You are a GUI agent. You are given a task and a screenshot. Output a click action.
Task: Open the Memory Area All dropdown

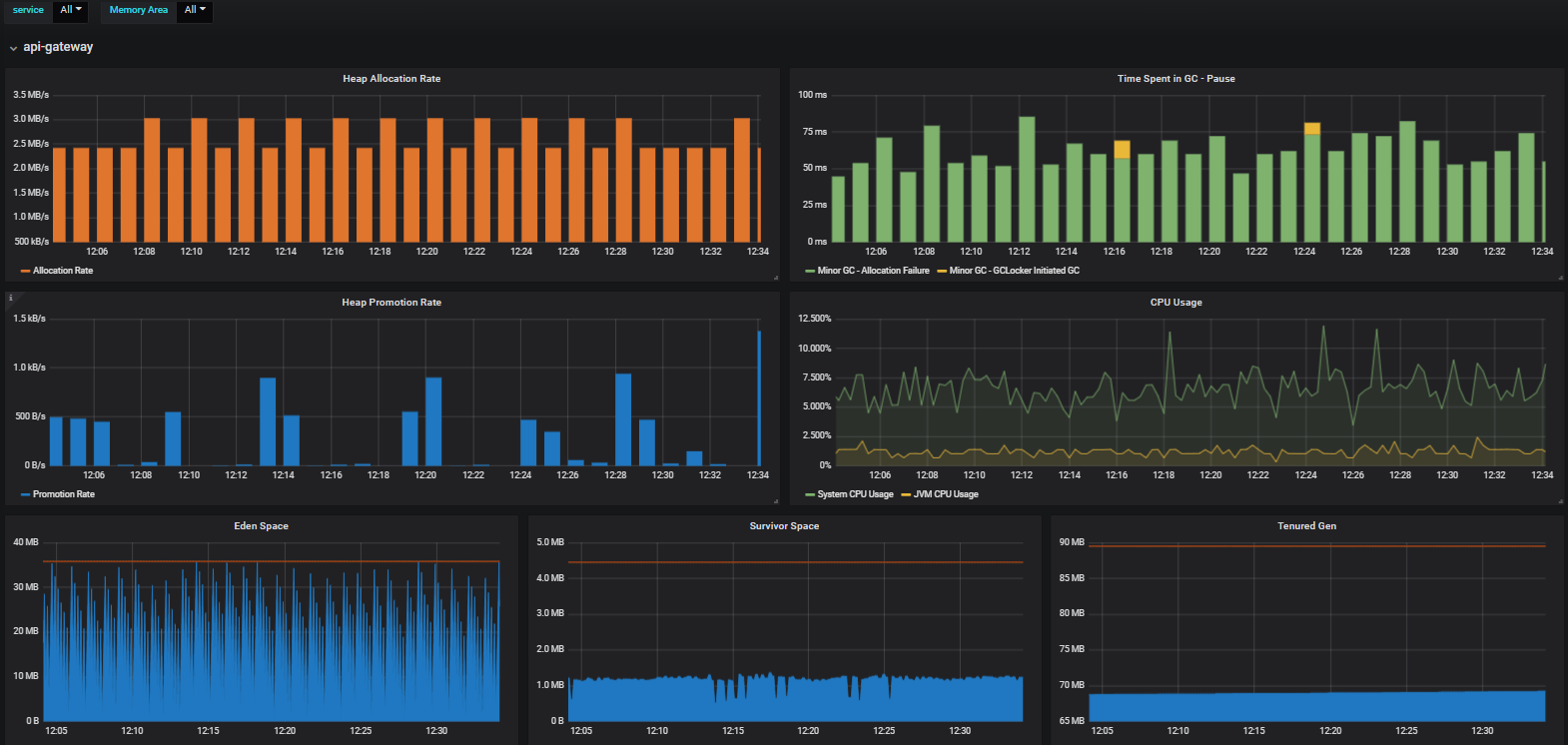point(195,10)
